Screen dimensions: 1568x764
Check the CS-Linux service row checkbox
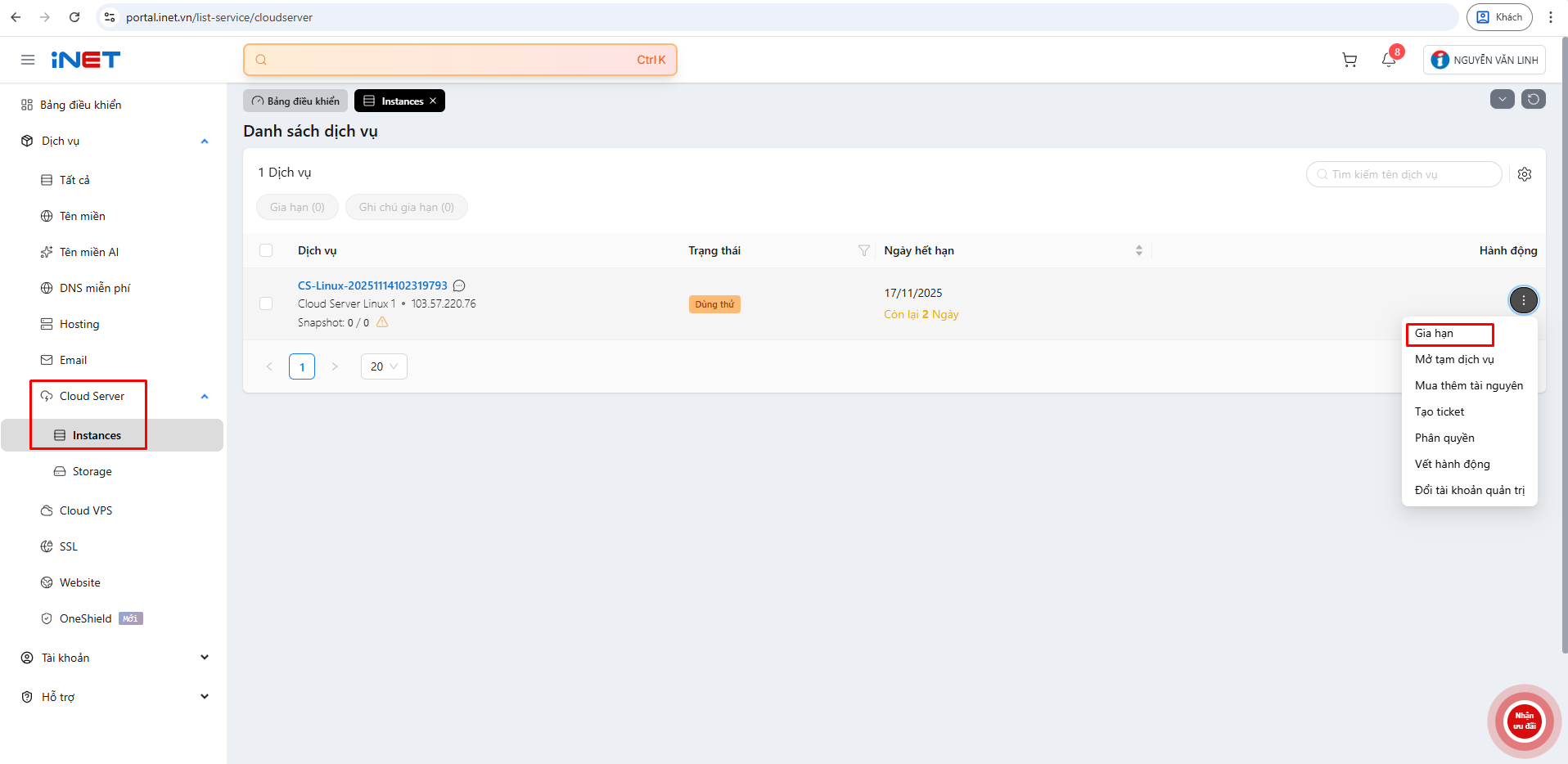(x=266, y=303)
